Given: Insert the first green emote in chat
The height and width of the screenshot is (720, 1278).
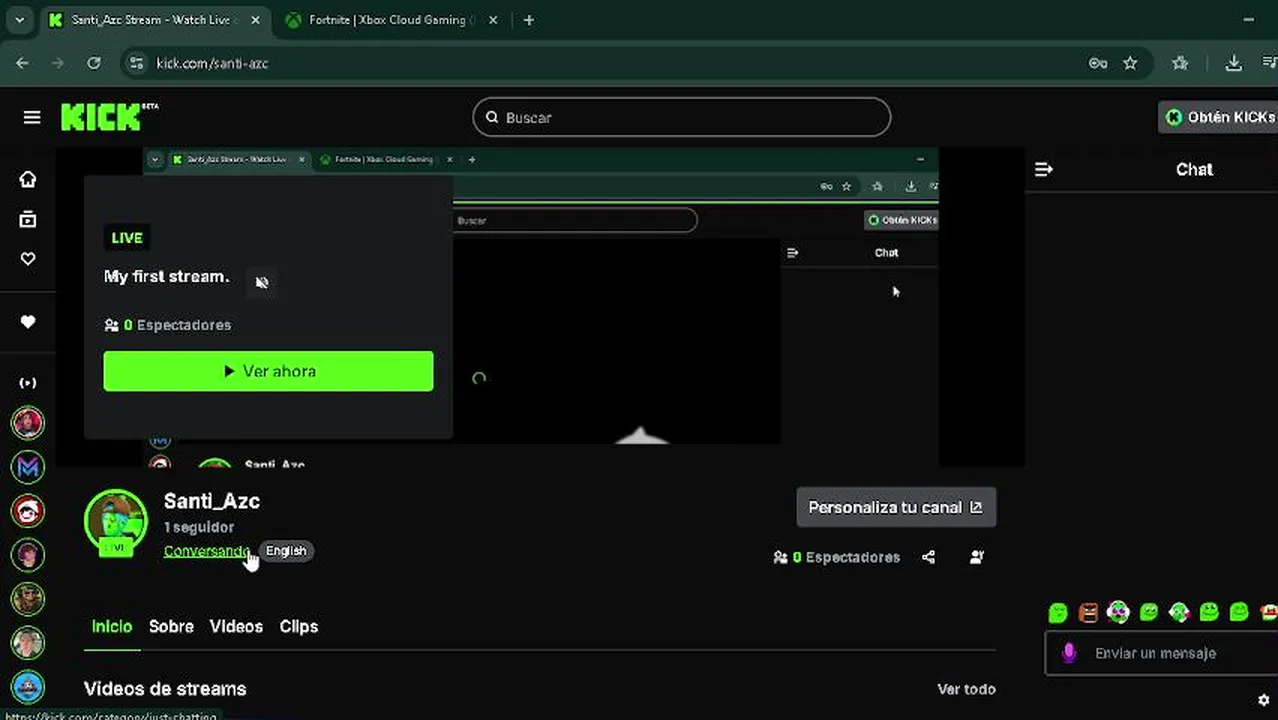Looking at the screenshot, I should click(x=1058, y=612).
